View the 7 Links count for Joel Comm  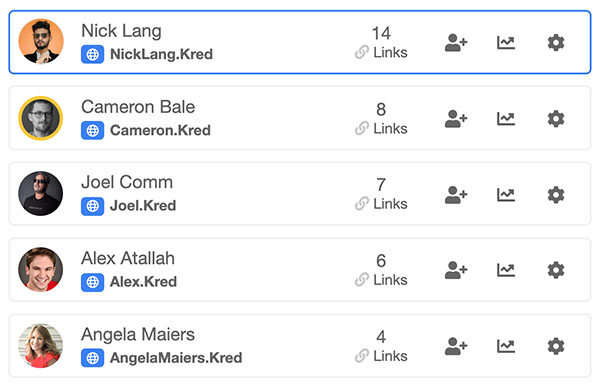[x=381, y=194]
